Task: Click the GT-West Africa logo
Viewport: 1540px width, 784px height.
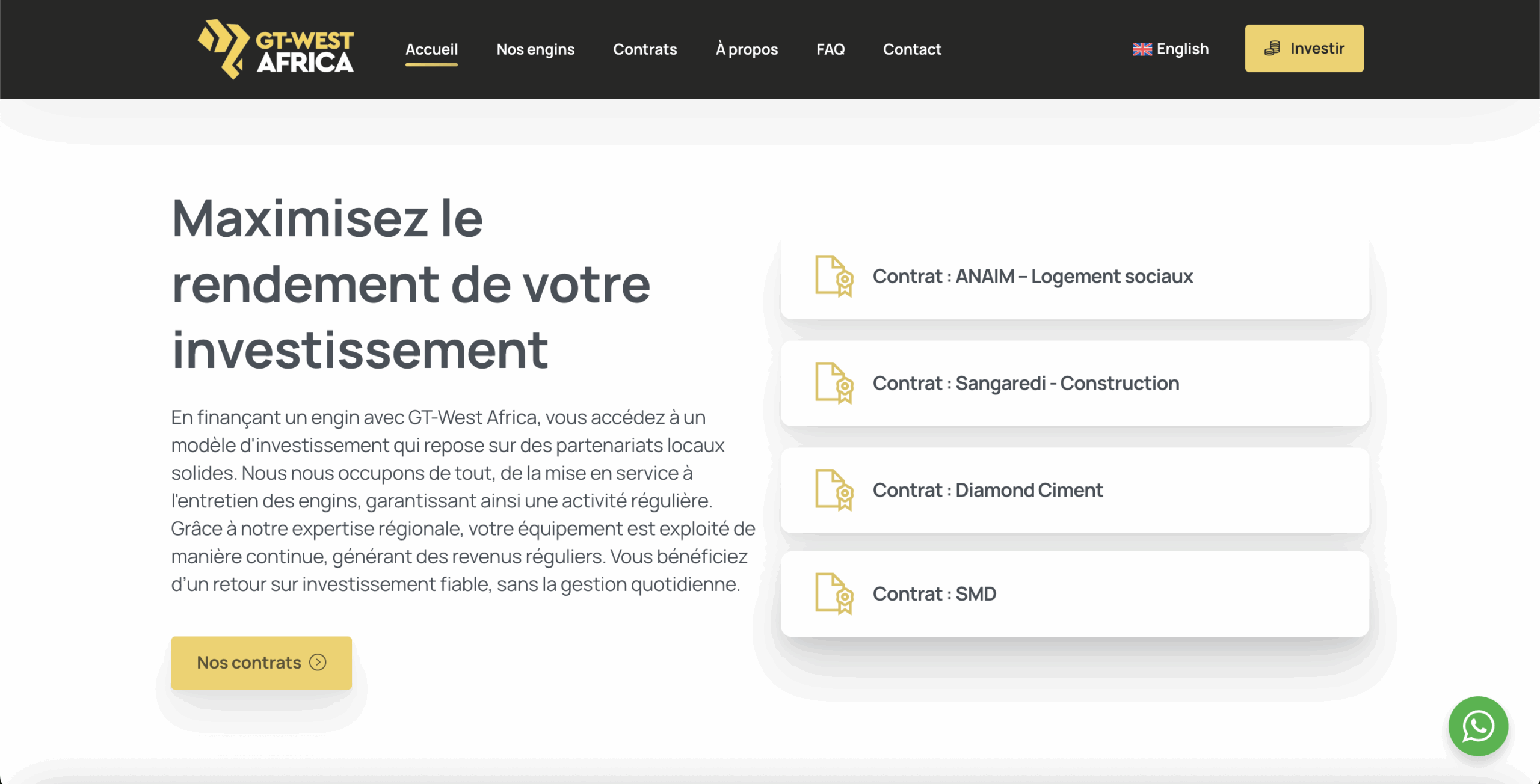Action: point(276,49)
